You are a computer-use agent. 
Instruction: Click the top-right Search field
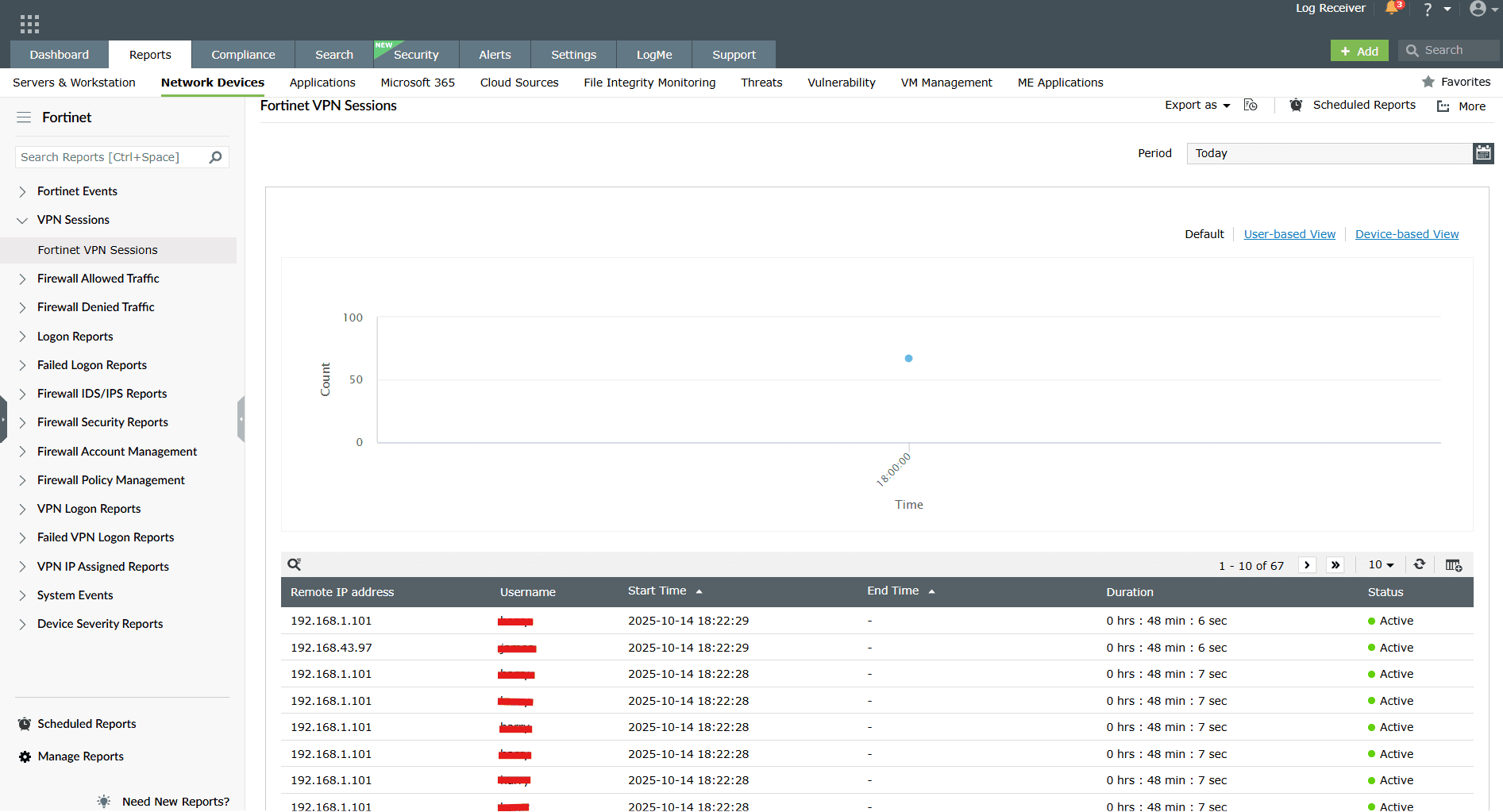tap(1449, 50)
